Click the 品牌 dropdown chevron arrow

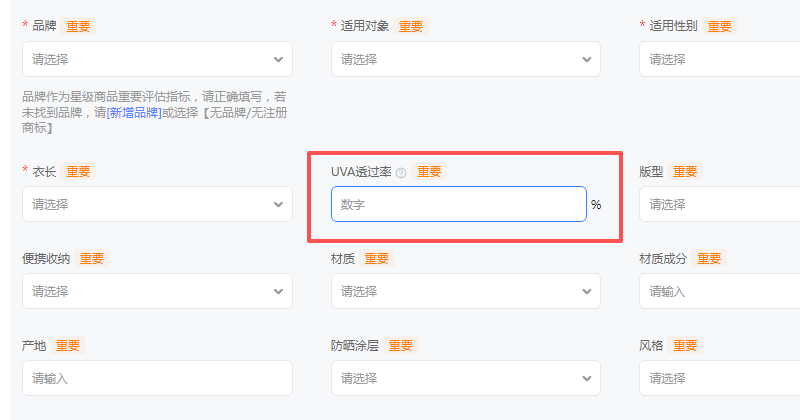[278, 59]
